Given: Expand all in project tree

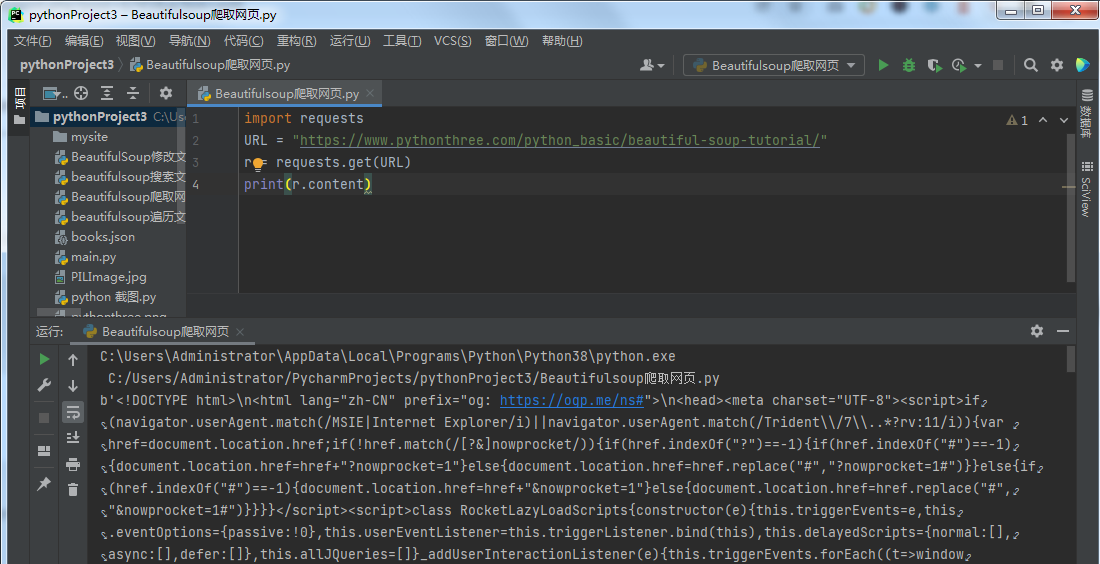Looking at the screenshot, I should [x=107, y=93].
